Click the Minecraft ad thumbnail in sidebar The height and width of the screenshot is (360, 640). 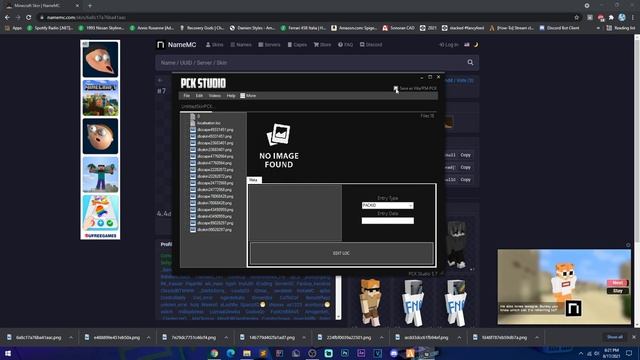click(x=100, y=98)
